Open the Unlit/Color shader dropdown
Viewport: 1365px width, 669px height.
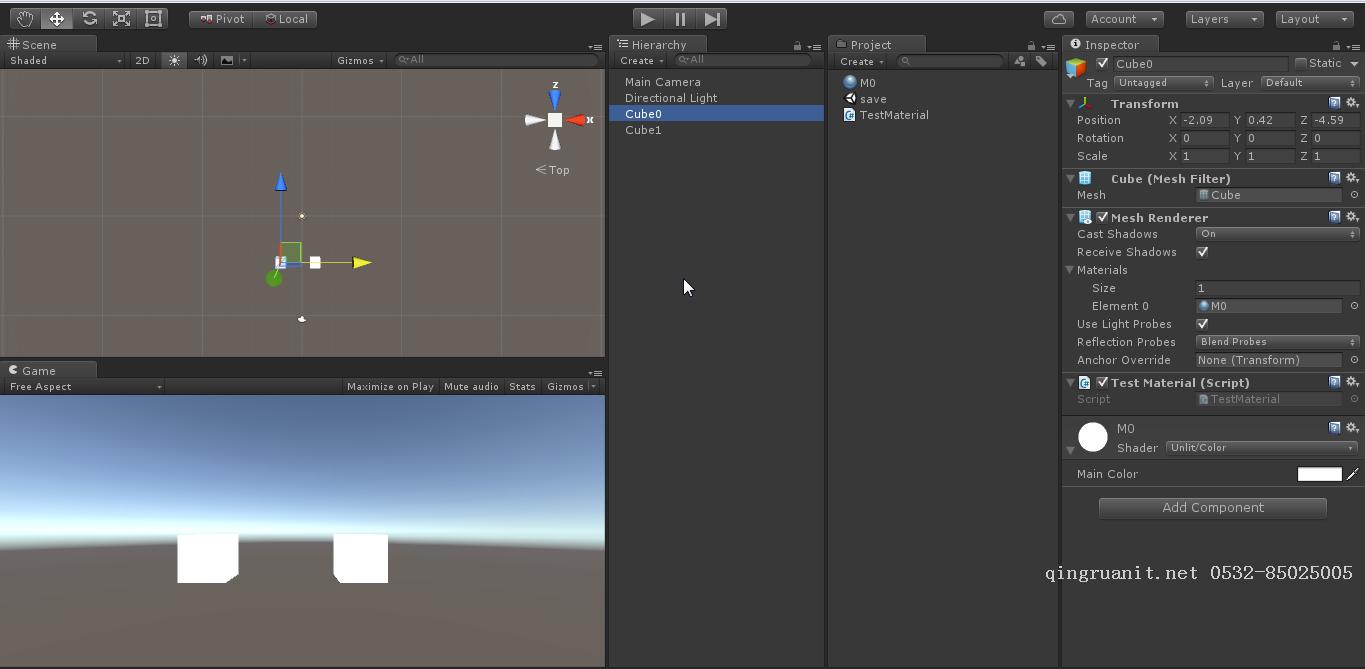click(x=1262, y=448)
